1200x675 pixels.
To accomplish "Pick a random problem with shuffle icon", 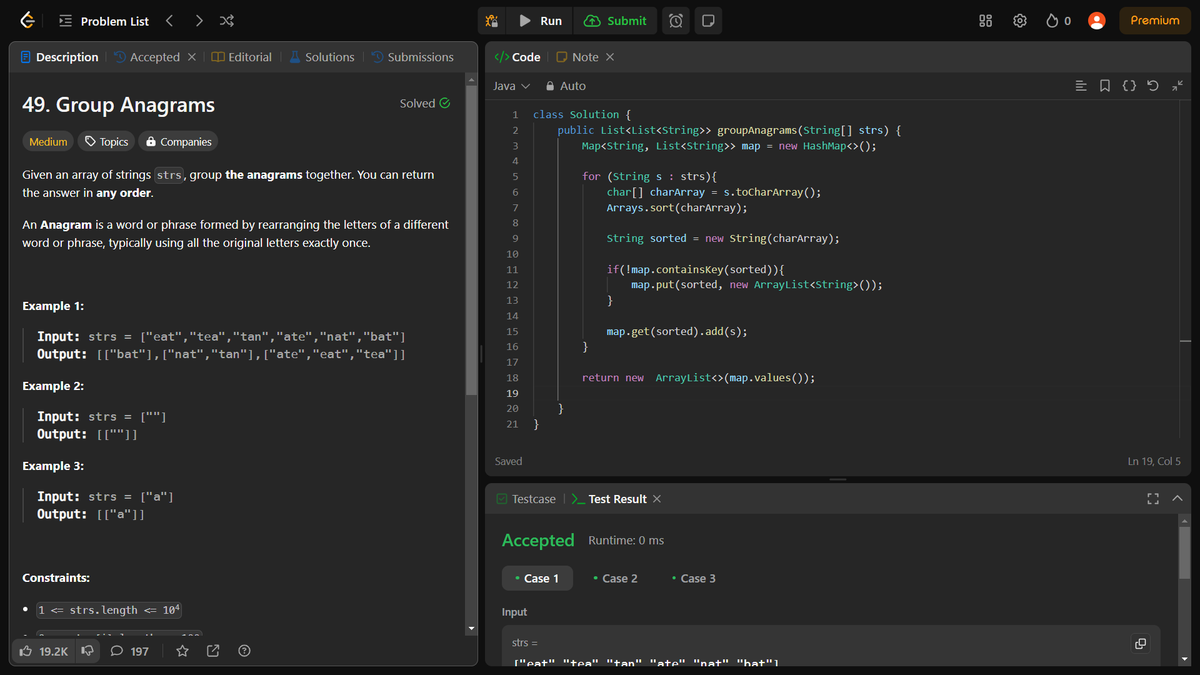I will tap(227, 20).
